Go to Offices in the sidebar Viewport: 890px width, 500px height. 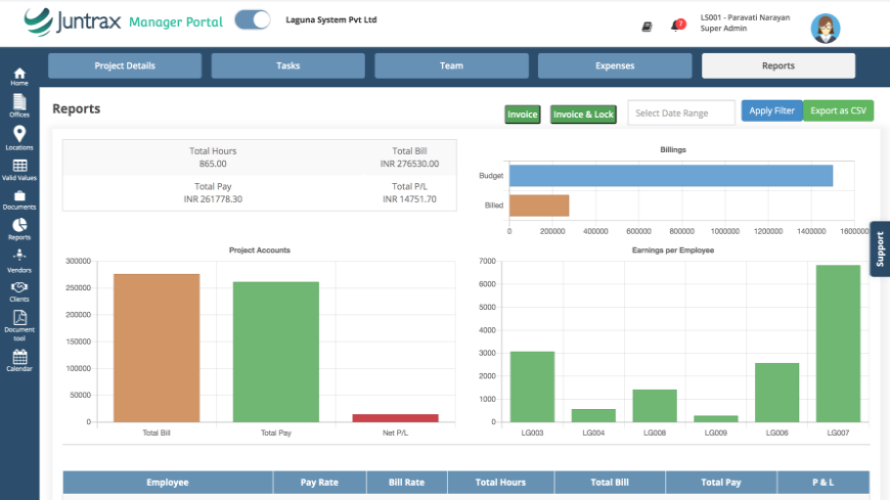pyautogui.click(x=19, y=106)
